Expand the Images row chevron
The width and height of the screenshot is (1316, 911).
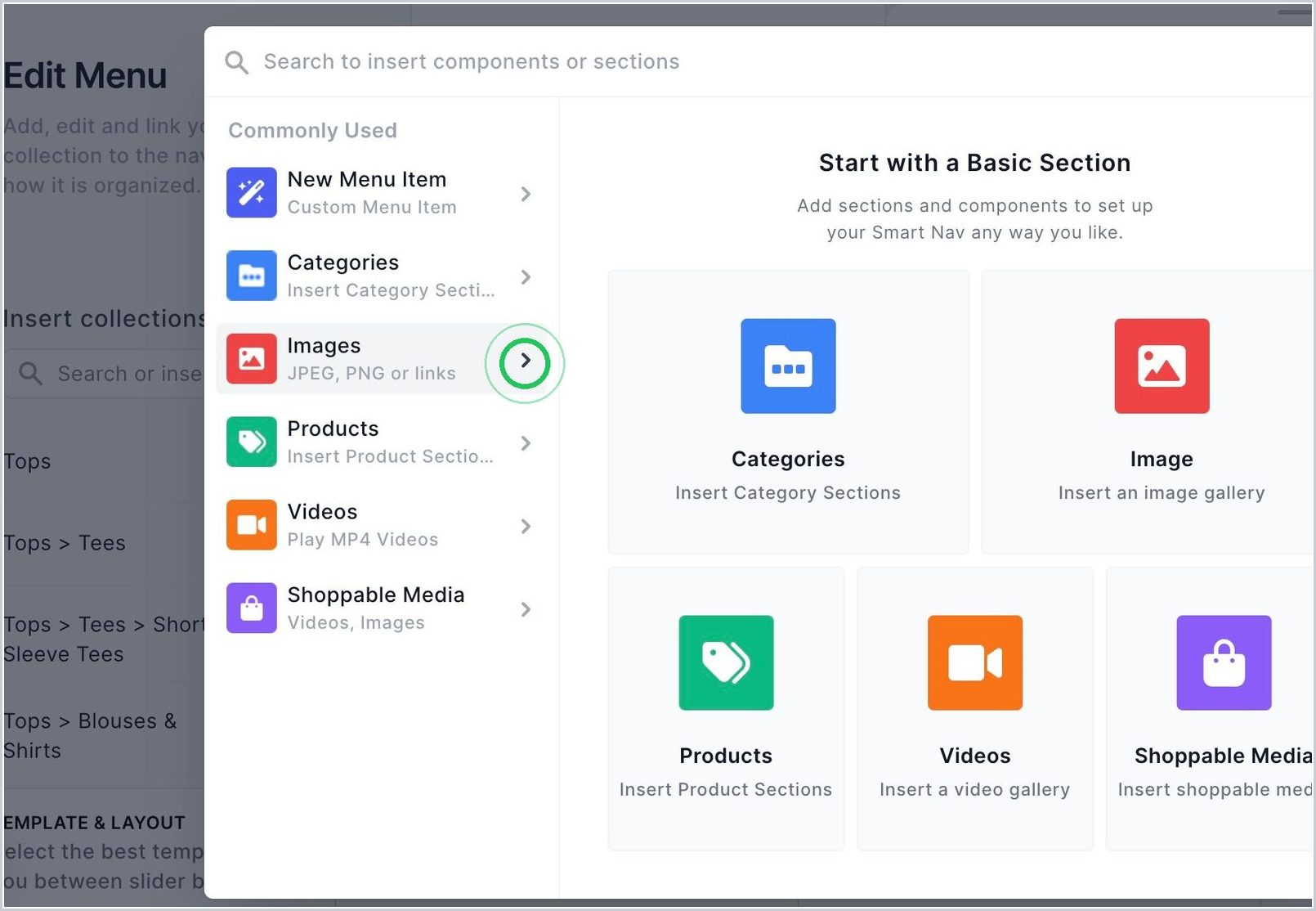526,360
